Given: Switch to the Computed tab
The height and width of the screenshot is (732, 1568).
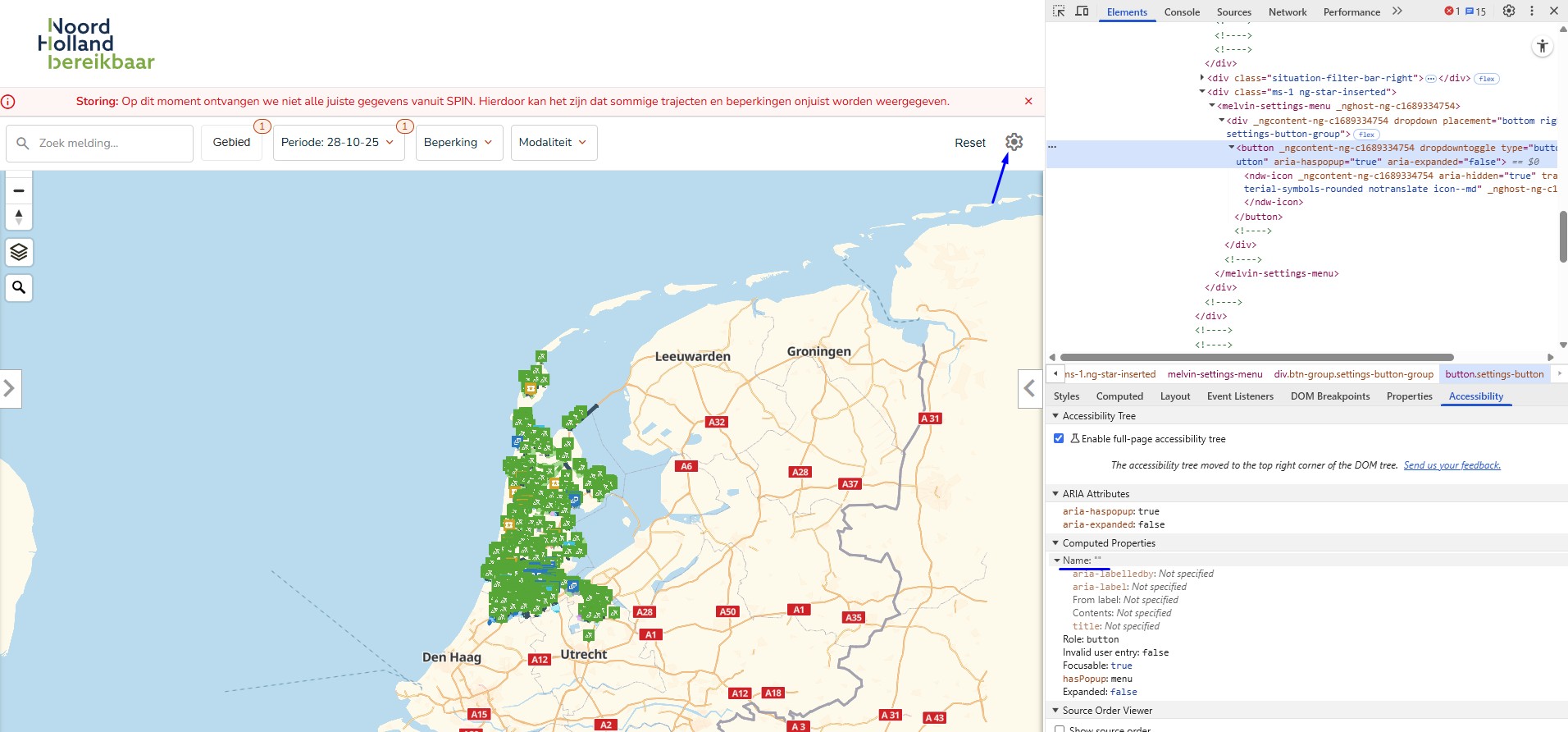Looking at the screenshot, I should [x=1119, y=396].
